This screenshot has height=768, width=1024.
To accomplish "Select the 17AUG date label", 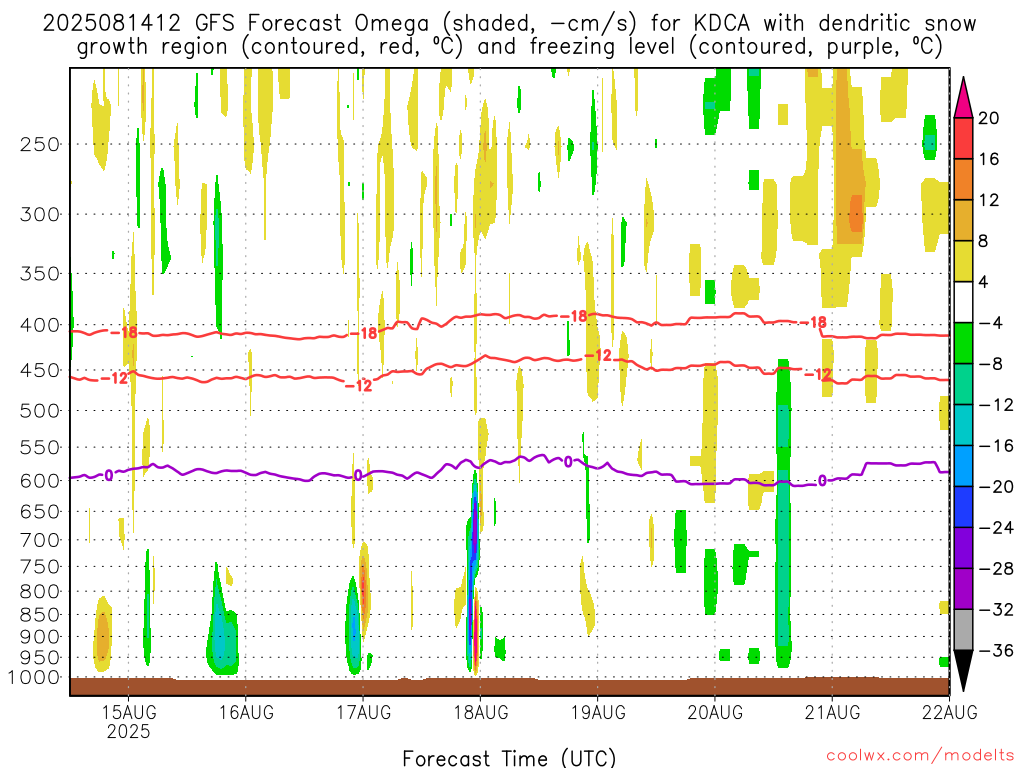I will 364,712.
